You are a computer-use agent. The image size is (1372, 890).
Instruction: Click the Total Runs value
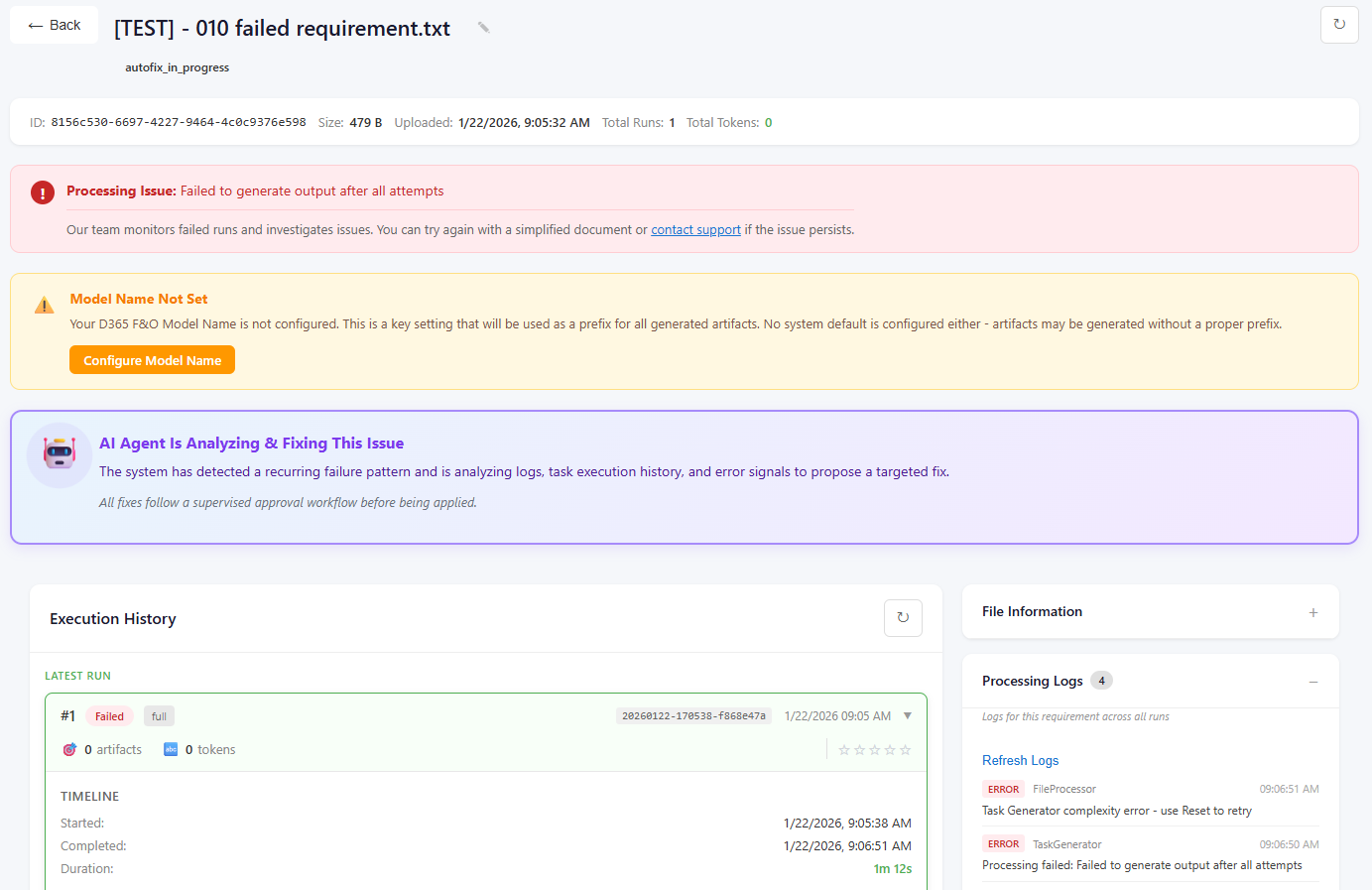[672, 122]
